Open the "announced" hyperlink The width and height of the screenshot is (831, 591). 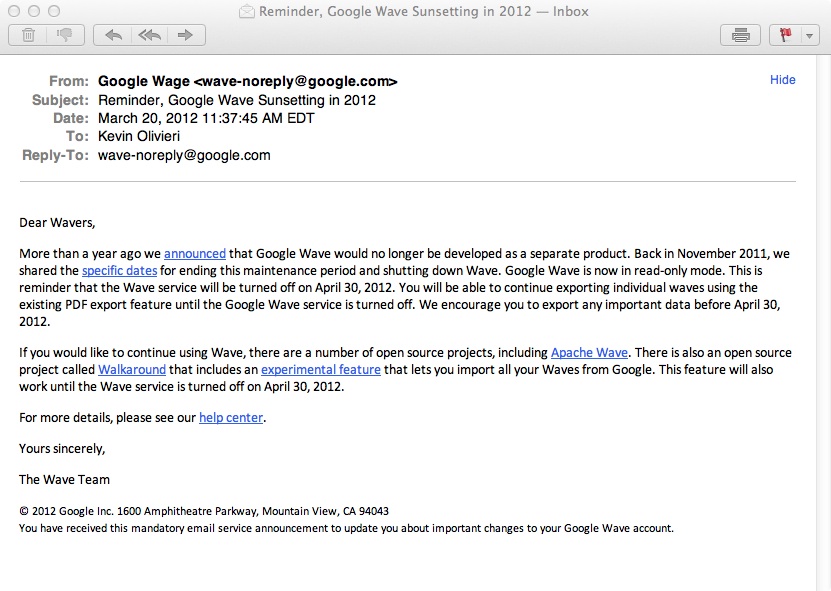point(195,254)
